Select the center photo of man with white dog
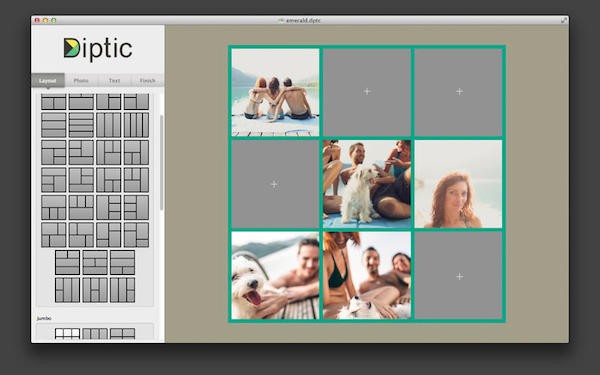Screen dimensions: 600x375 click(x=367, y=184)
